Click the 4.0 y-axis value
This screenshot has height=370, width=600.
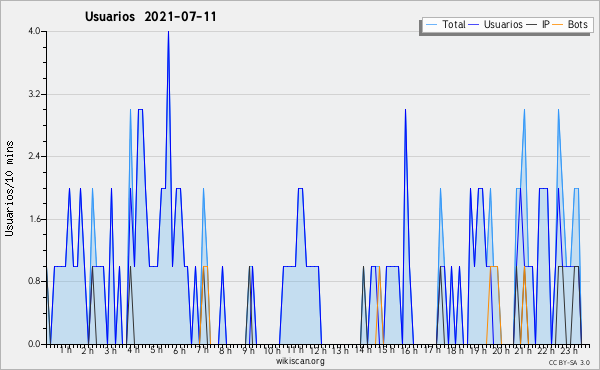coord(34,31)
